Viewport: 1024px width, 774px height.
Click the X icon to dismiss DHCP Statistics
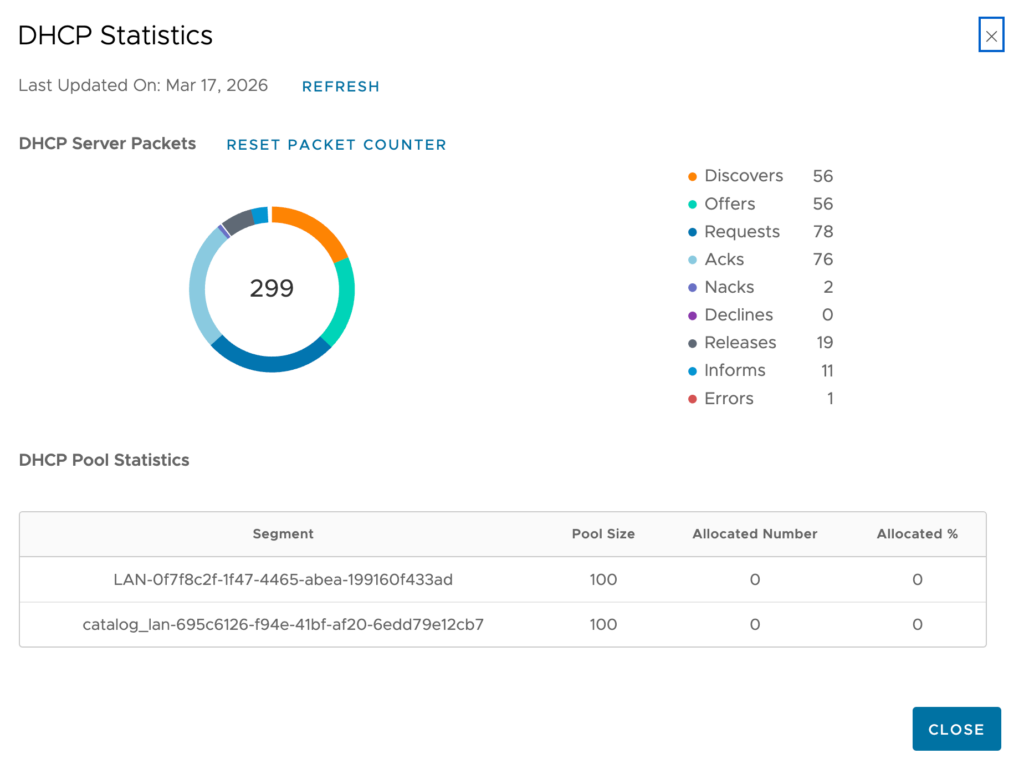(x=990, y=36)
